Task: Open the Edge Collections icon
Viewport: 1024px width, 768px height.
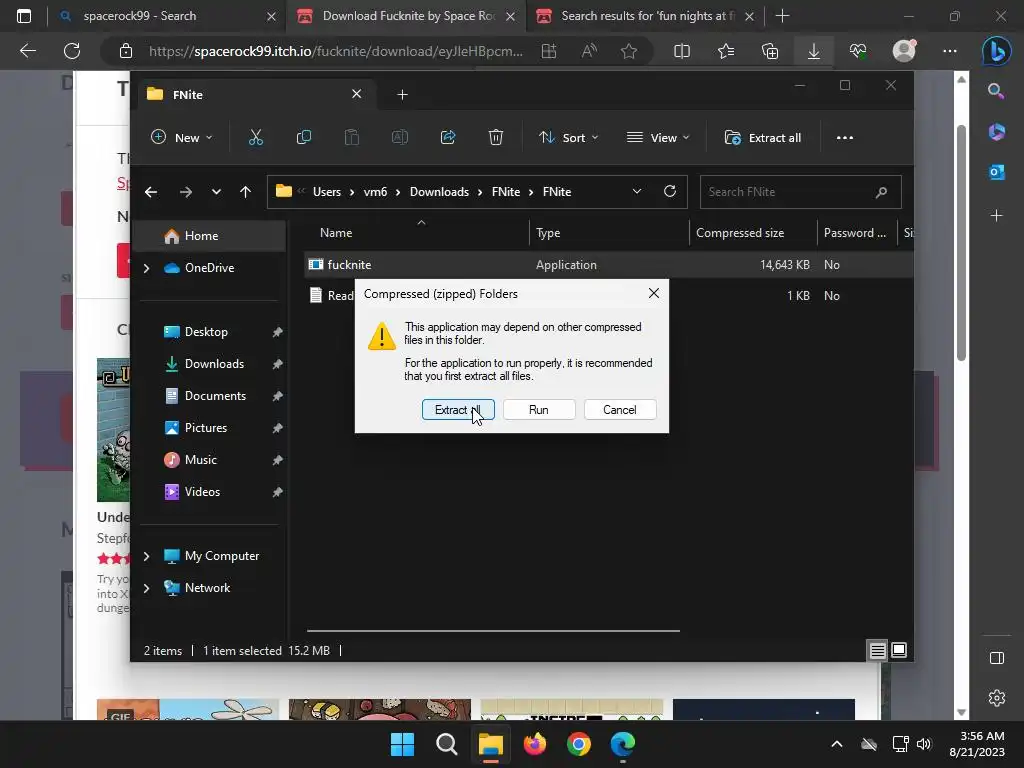Action: point(770,51)
